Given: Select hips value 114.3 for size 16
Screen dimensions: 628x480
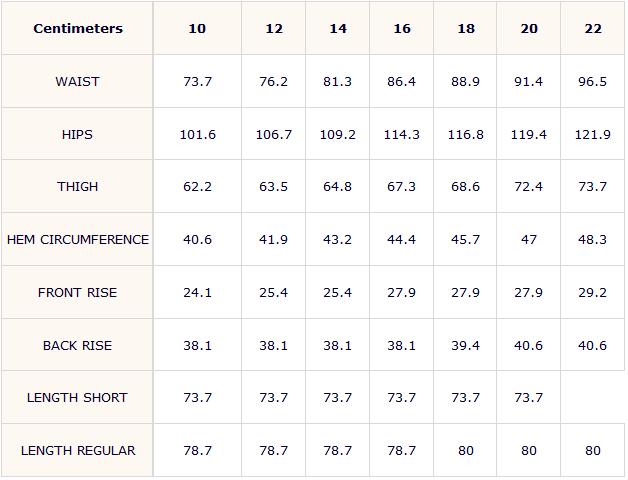Looking at the screenshot, I should [402, 134].
